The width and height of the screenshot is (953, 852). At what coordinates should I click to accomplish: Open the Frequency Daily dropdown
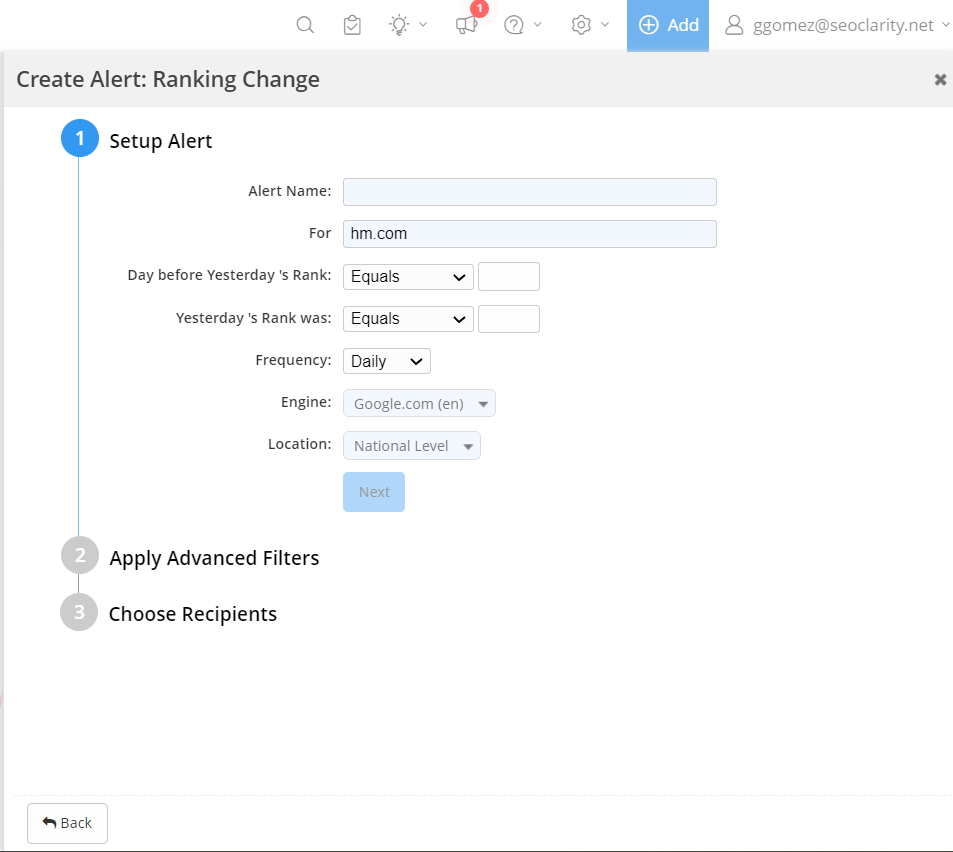(386, 361)
